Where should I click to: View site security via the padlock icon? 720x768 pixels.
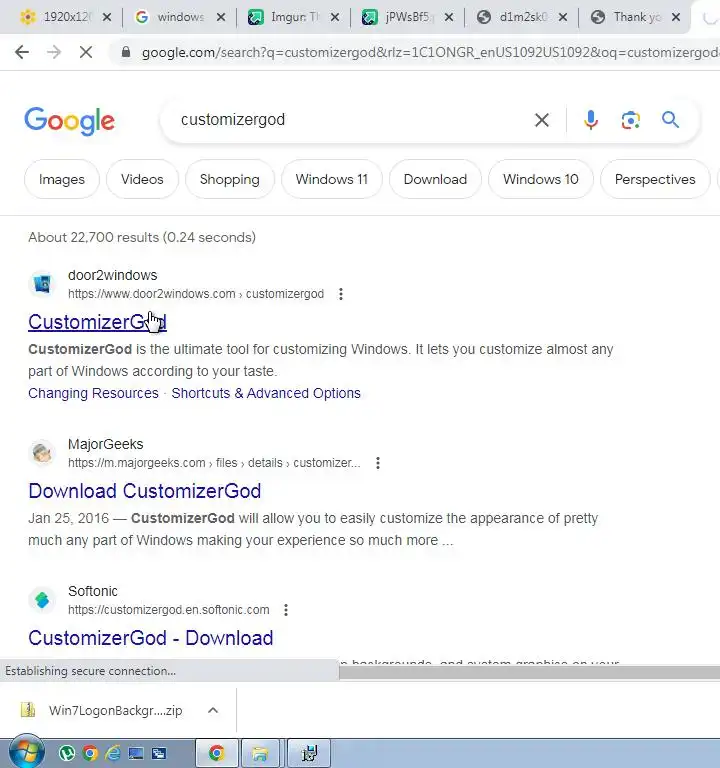[x=126, y=52]
